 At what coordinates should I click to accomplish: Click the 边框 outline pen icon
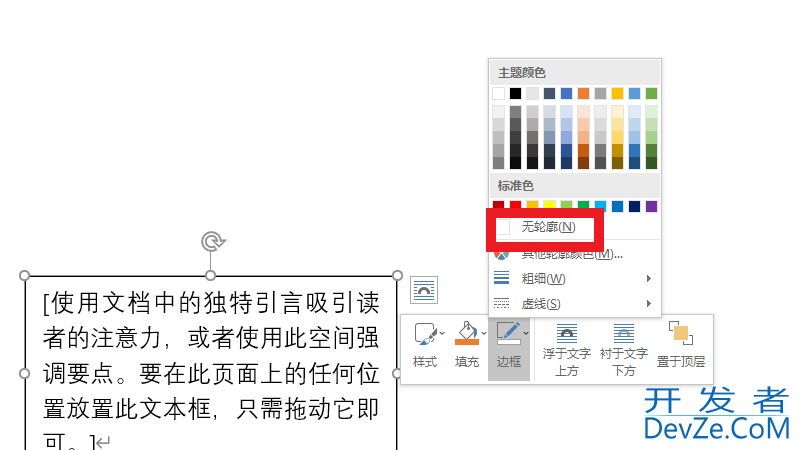click(509, 334)
